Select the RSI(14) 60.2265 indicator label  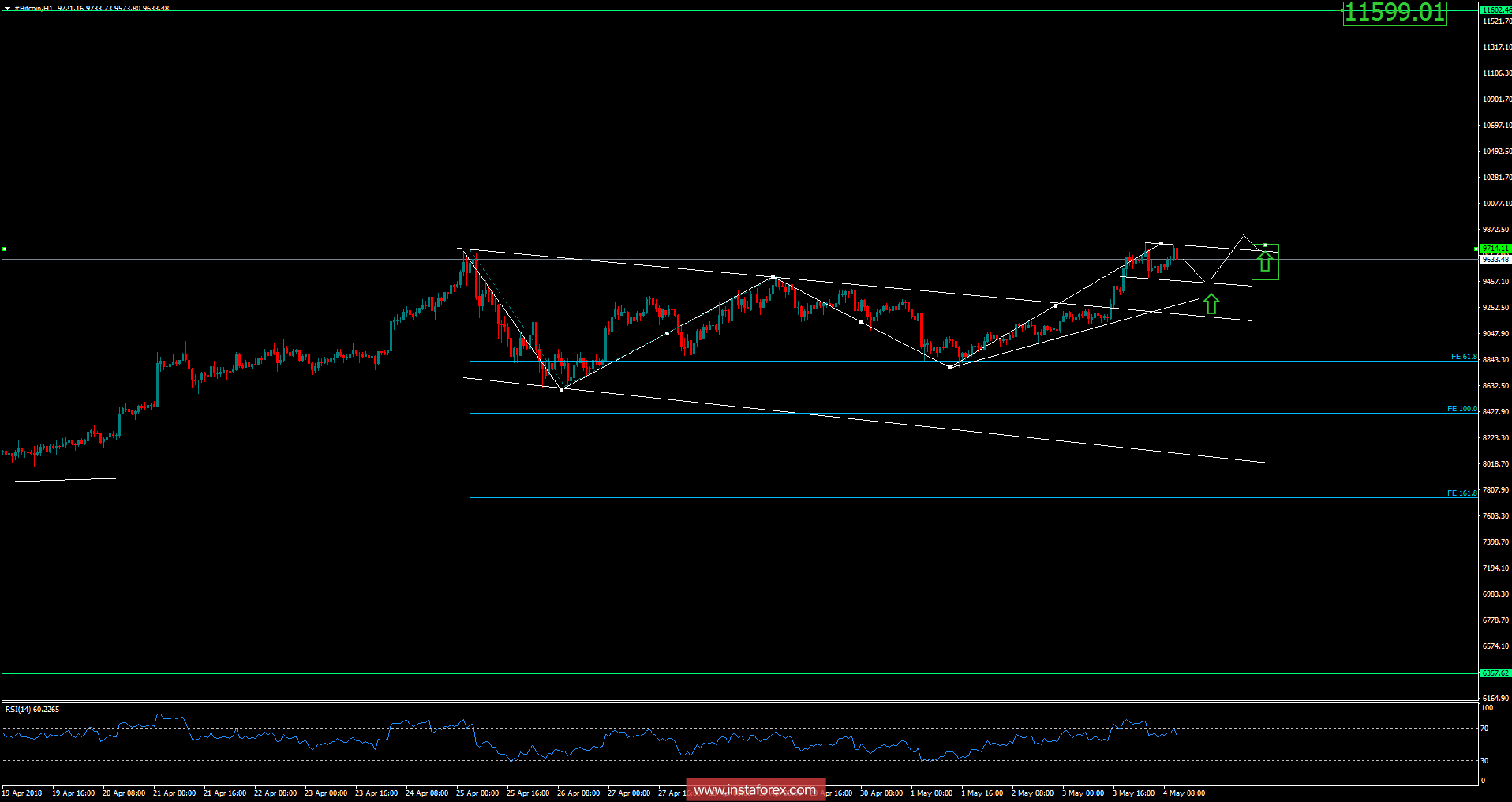tap(33, 709)
